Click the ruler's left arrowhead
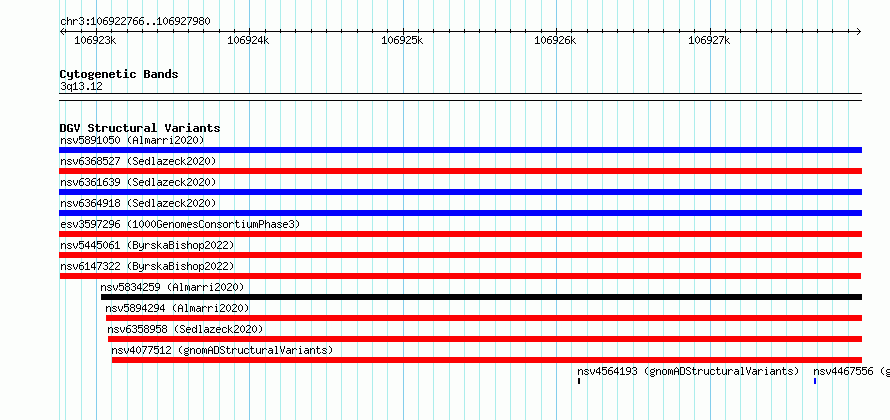The image size is (890, 420). [x=62, y=31]
